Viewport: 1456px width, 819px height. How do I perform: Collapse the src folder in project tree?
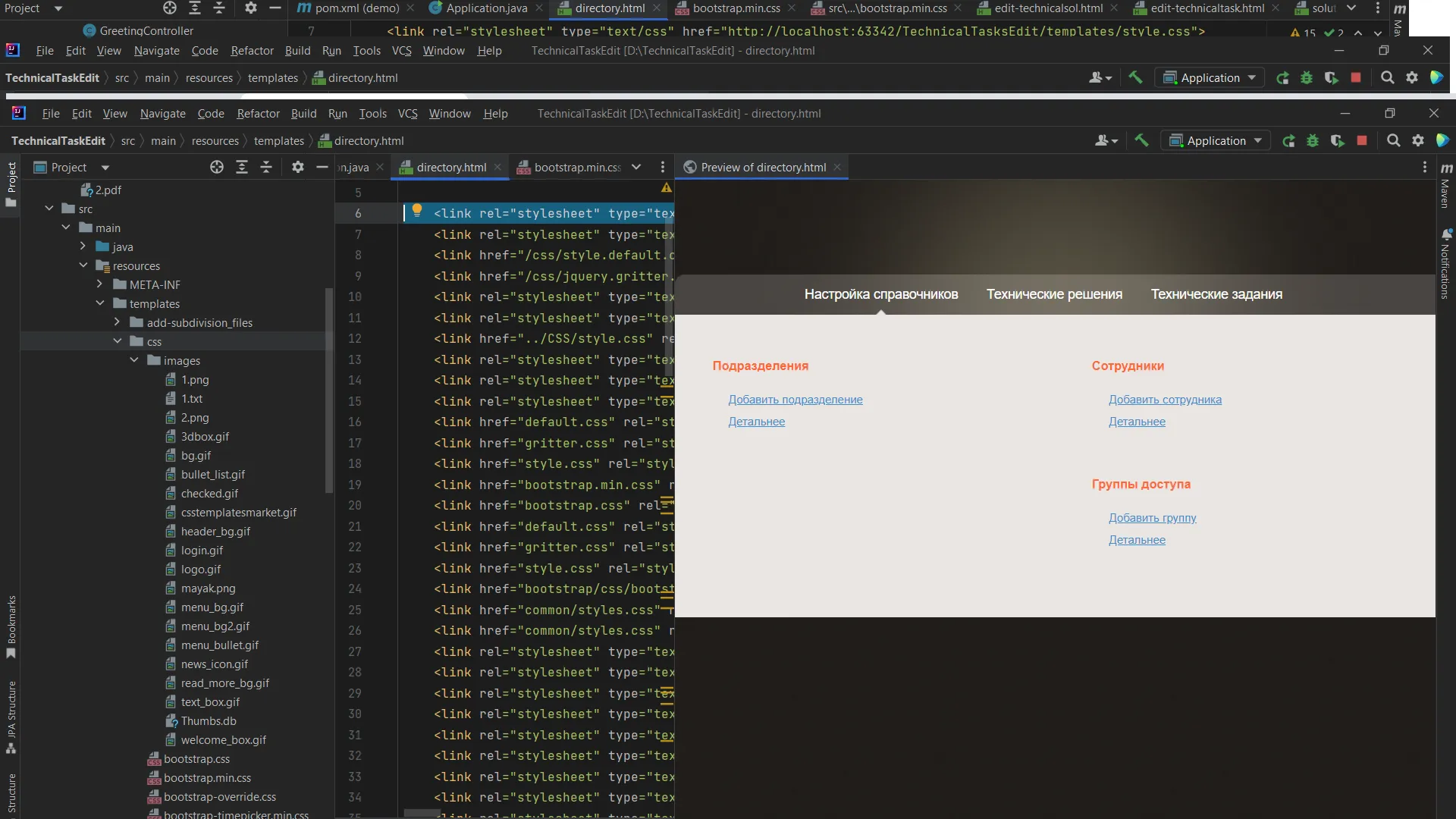point(49,209)
